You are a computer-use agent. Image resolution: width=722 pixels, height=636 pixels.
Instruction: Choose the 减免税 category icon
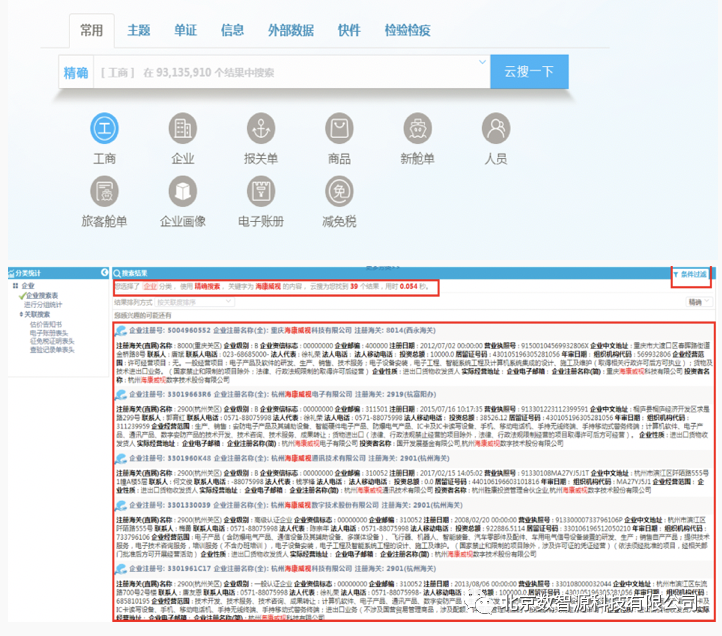point(339,191)
